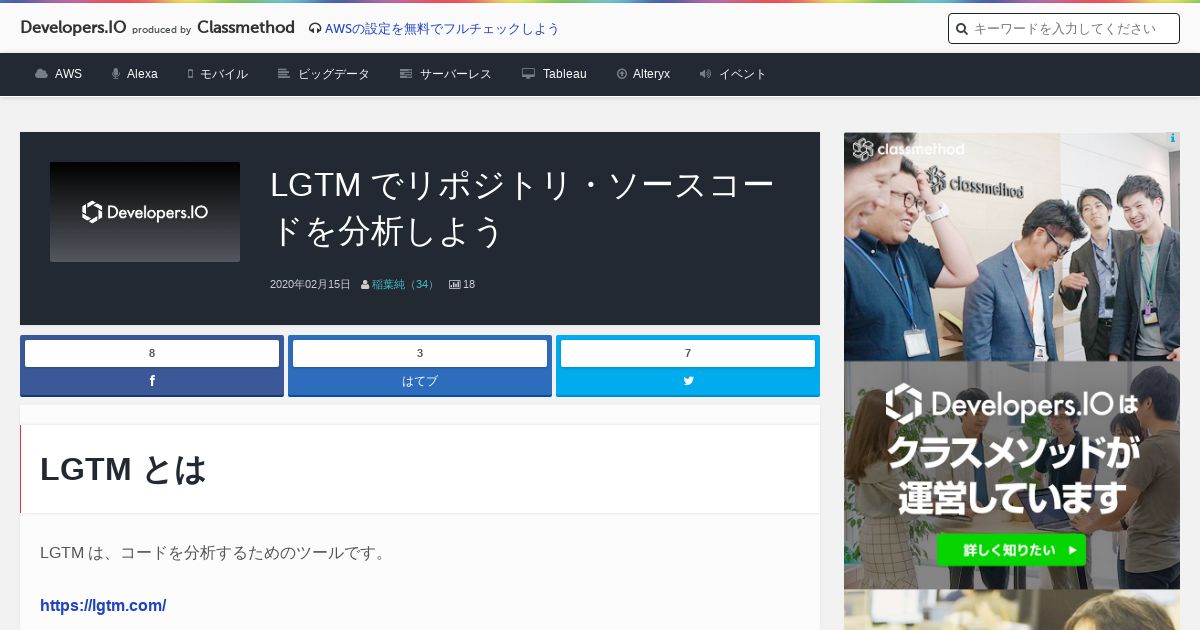Click the Developers.IO article thumbnail image
Viewport: 1200px width, 630px height.
145,212
